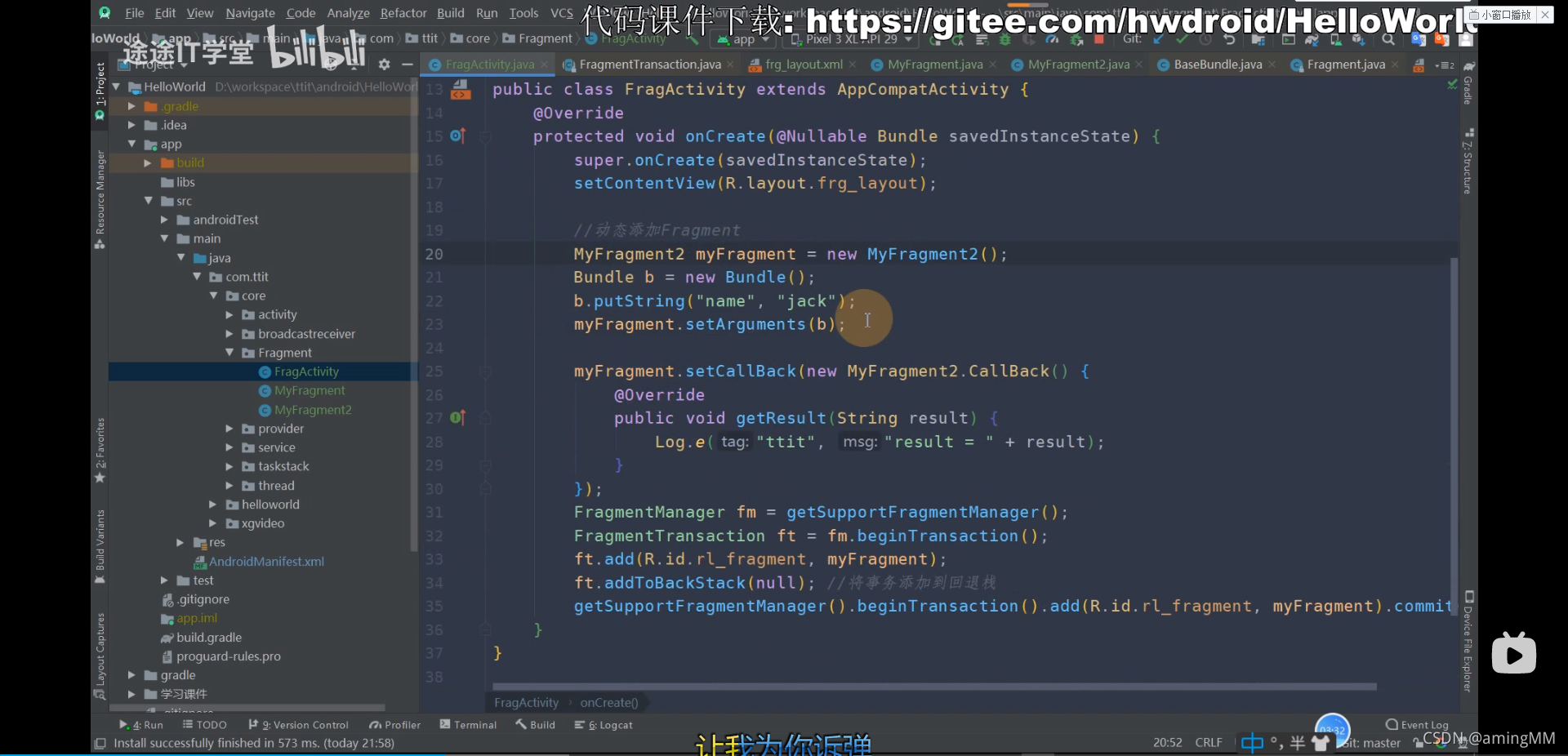The height and width of the screenshot is (756, 1568).
Task: Click the editor horizontal scrollbar
Action: 934,687
